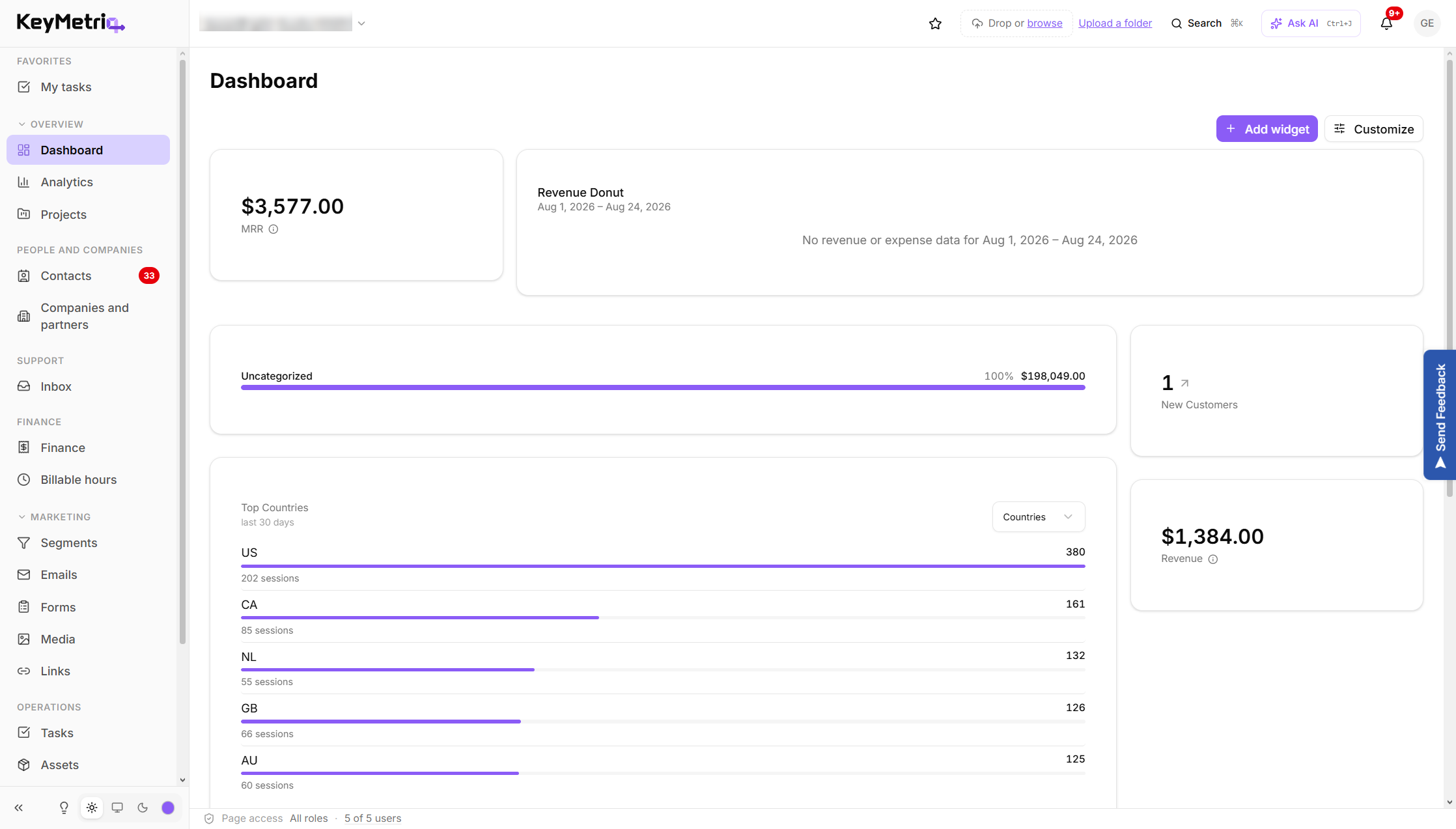Open Companies and partners
The image size is (1456, 829).
(88, 316)
